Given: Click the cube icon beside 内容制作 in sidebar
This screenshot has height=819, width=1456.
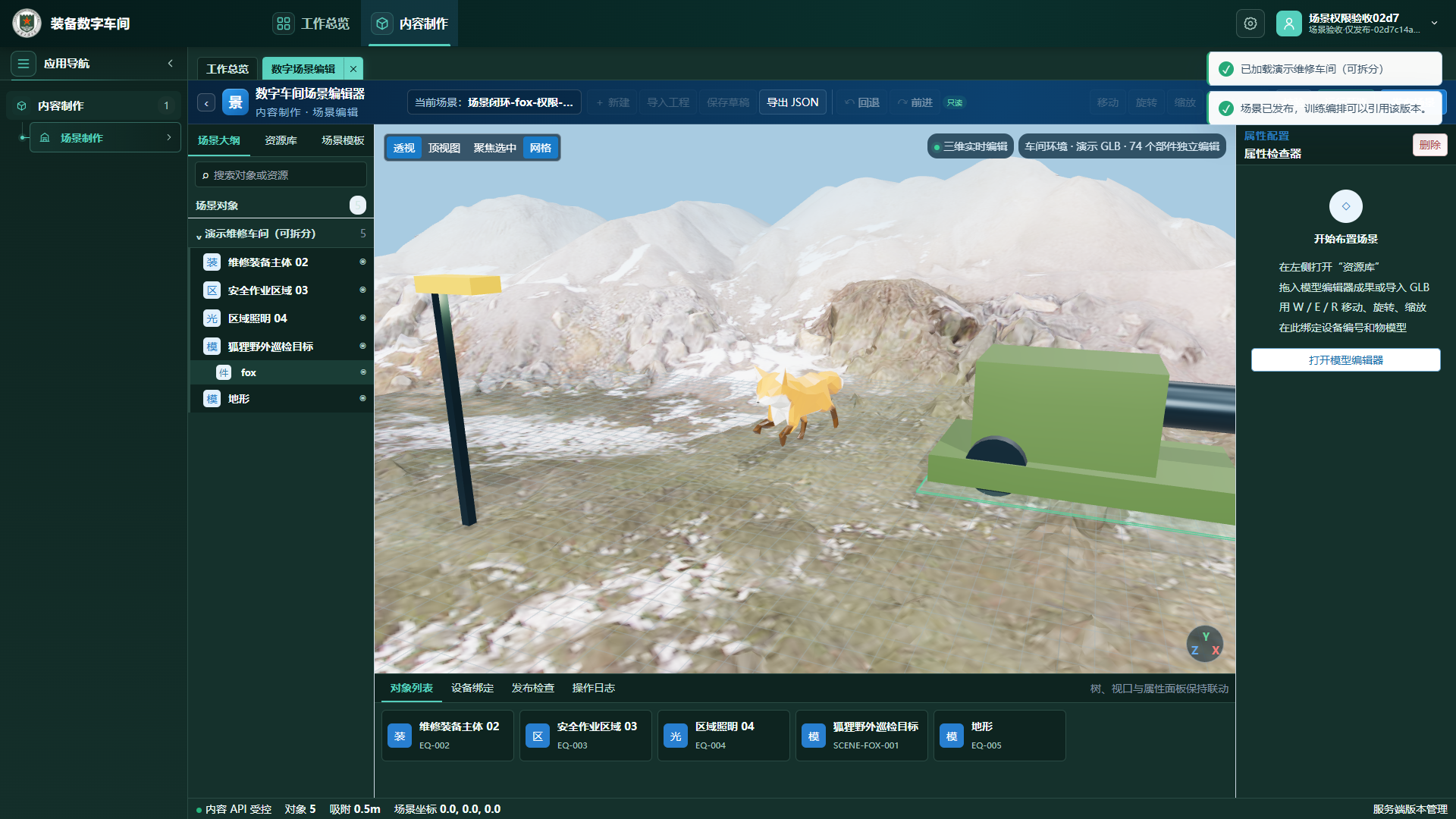Looking at the screenshot, I should (x=22, y=106).
